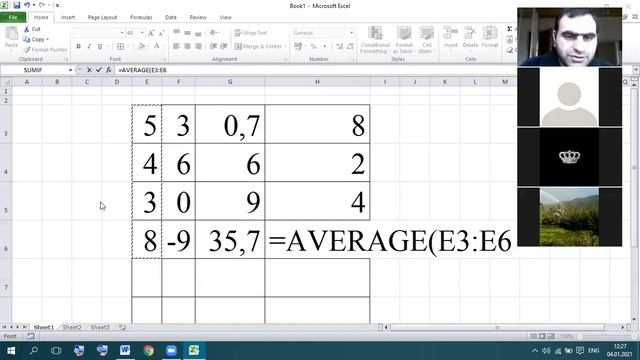640x360 pixels.
Task: Switch to the Data tab
Action: click(171, 17)
